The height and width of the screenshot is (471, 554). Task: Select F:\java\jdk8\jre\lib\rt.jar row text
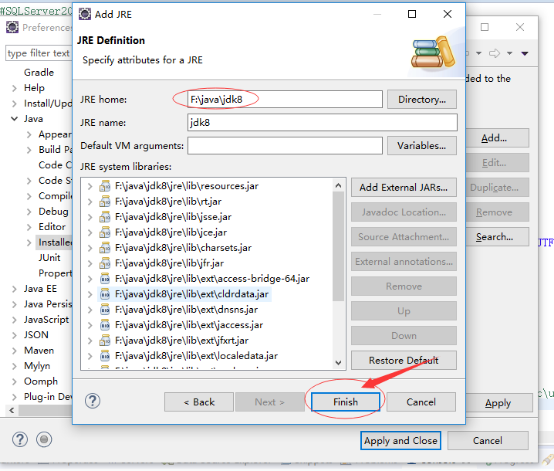click(168, 201)
